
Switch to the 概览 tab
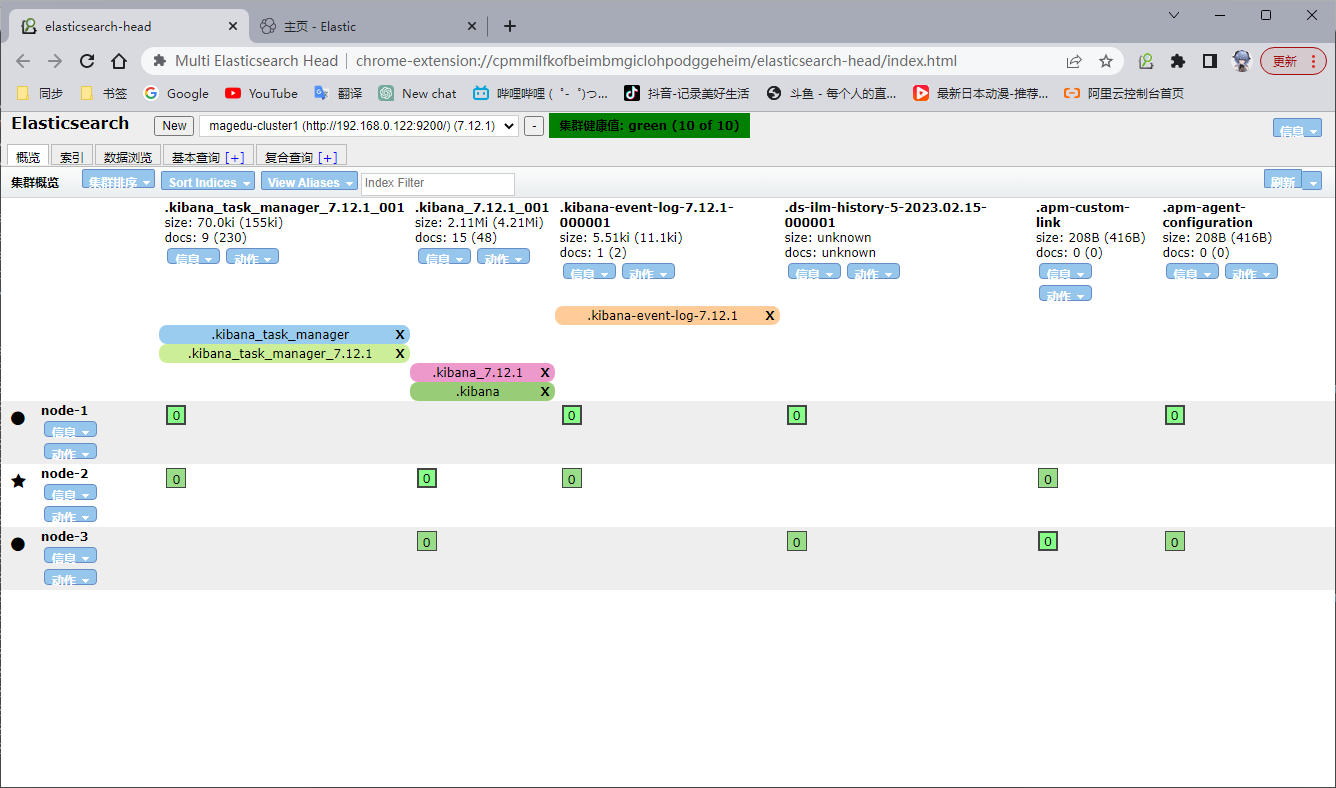28,156
